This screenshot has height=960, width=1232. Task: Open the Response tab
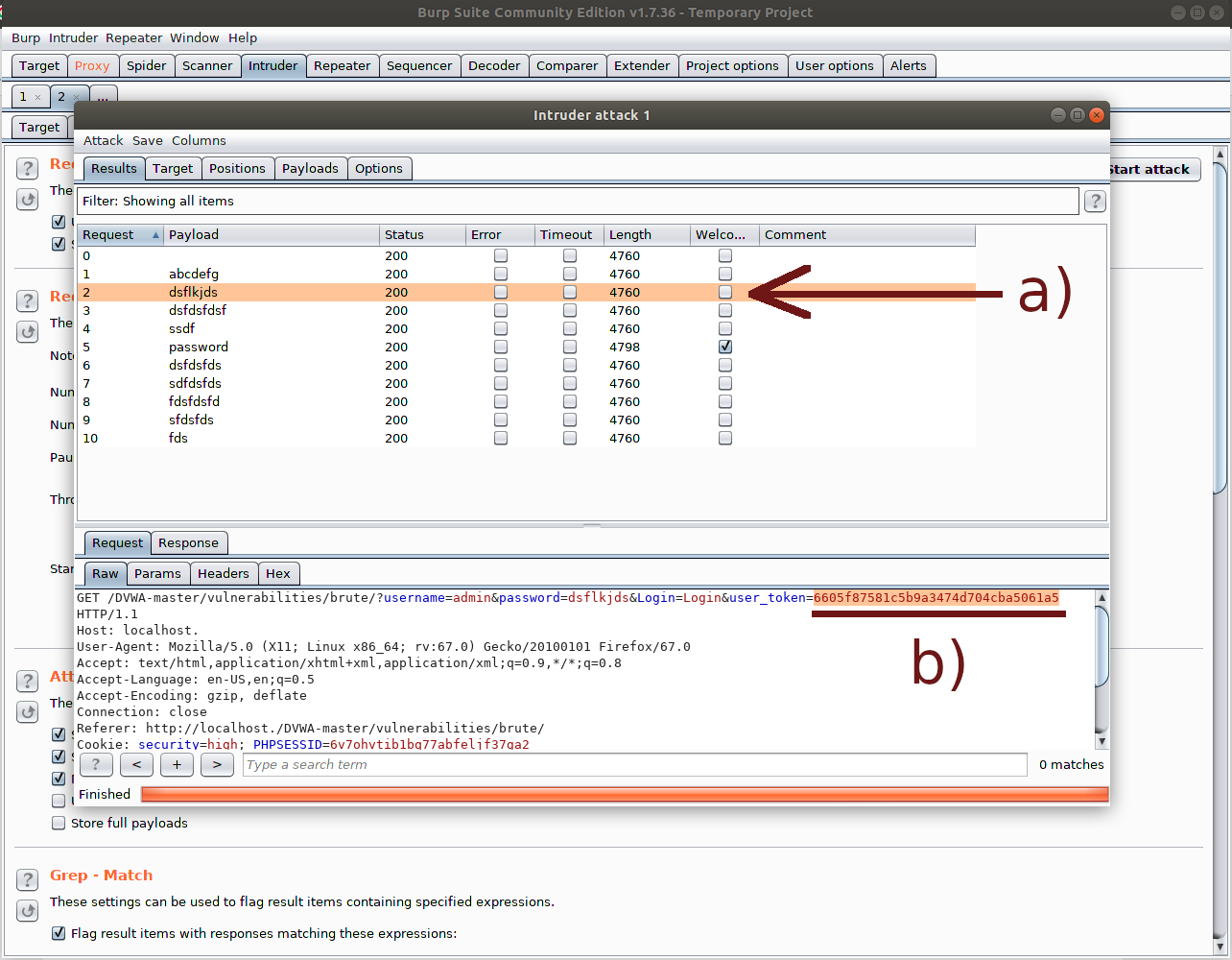[x=188, y=542]
